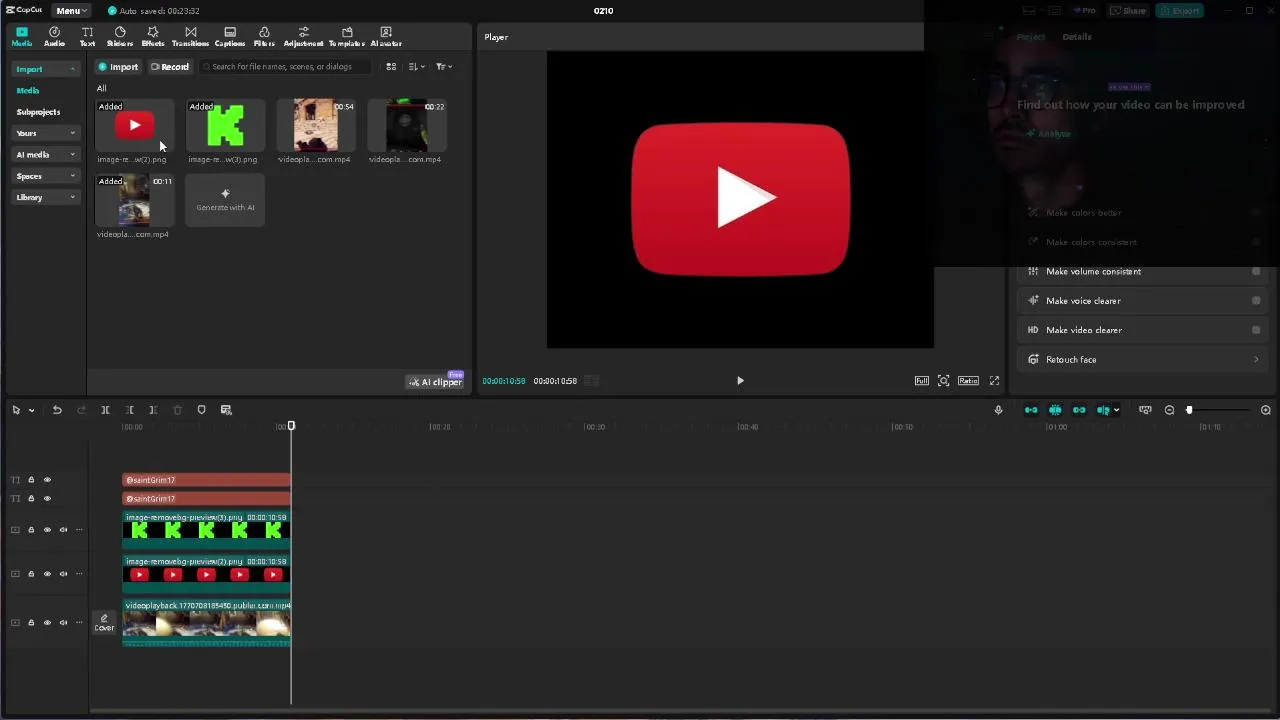Open the Effects panel
Viewport: 1280px width, 720px height.
click(x=152, y=36)
